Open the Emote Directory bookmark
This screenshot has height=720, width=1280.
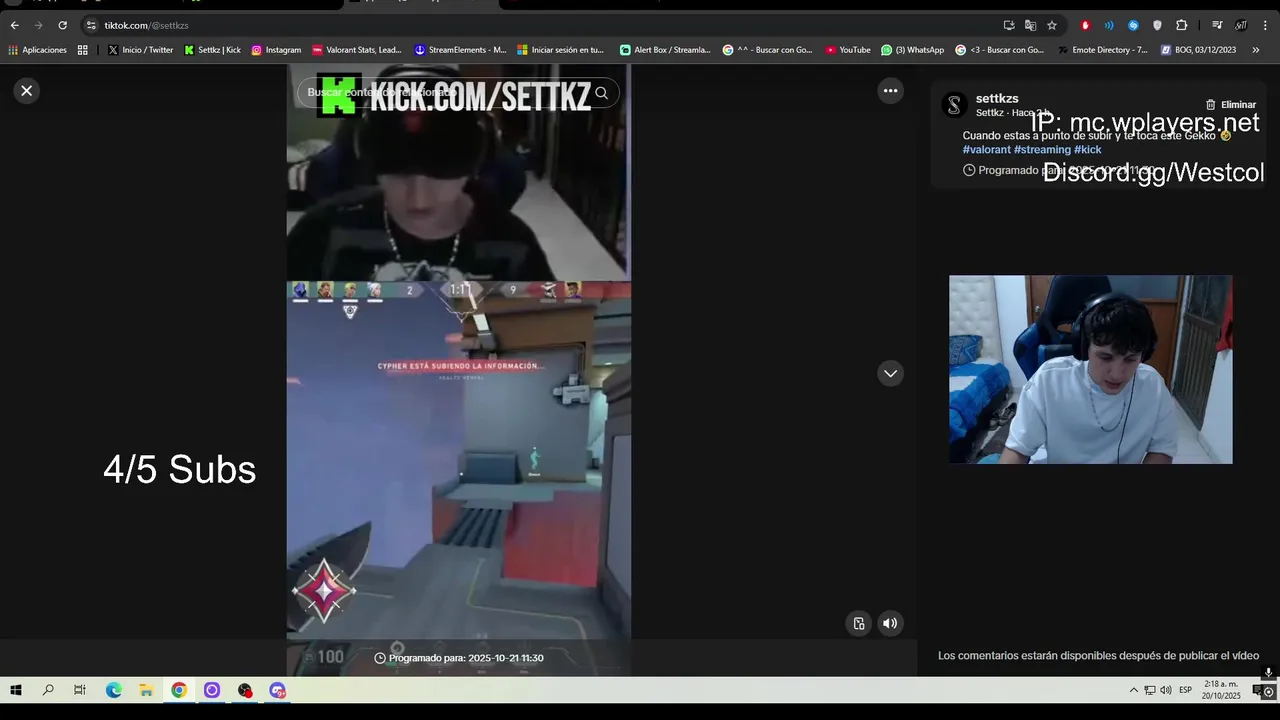click(x=1103, y=50)
